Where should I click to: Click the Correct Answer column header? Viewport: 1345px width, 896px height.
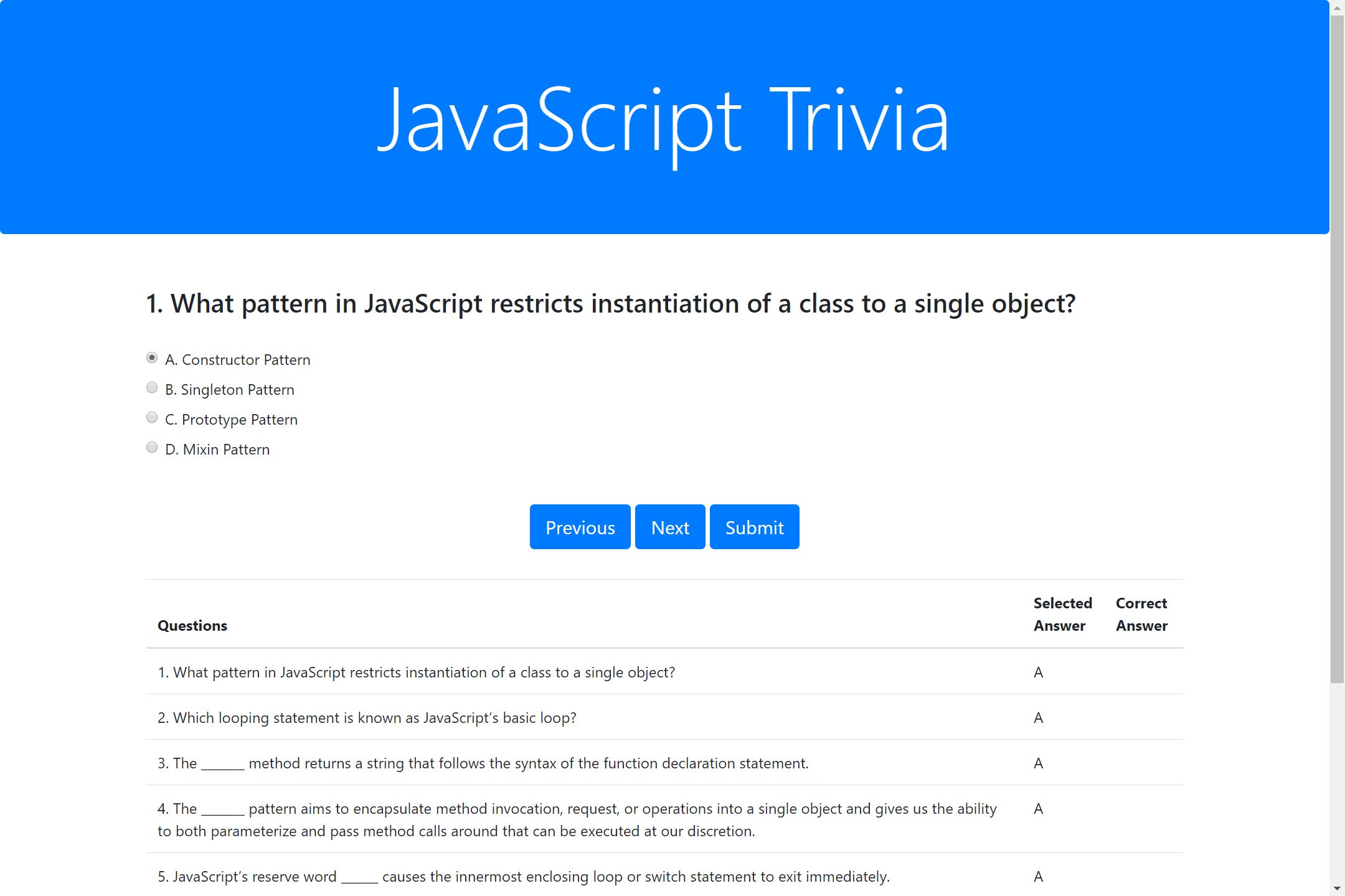[x=1141, y=614]
